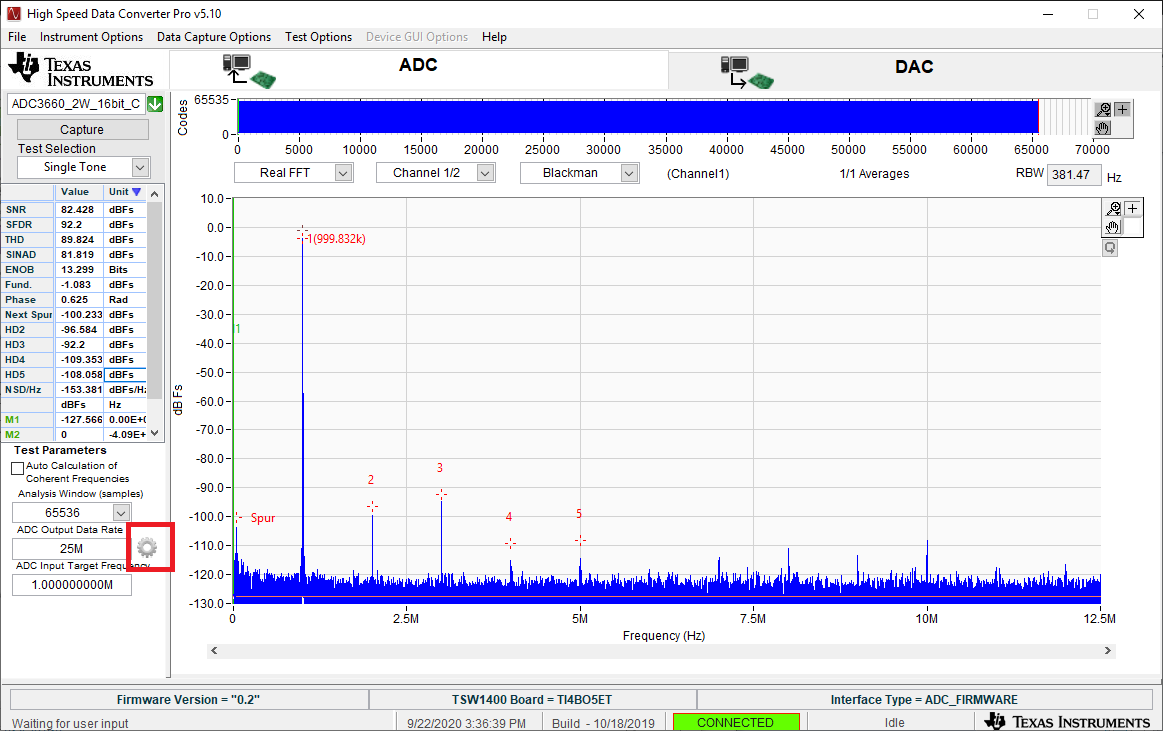
Task: Open the Channel 1/2 selector dropdown
Action: tap(484, 172)
